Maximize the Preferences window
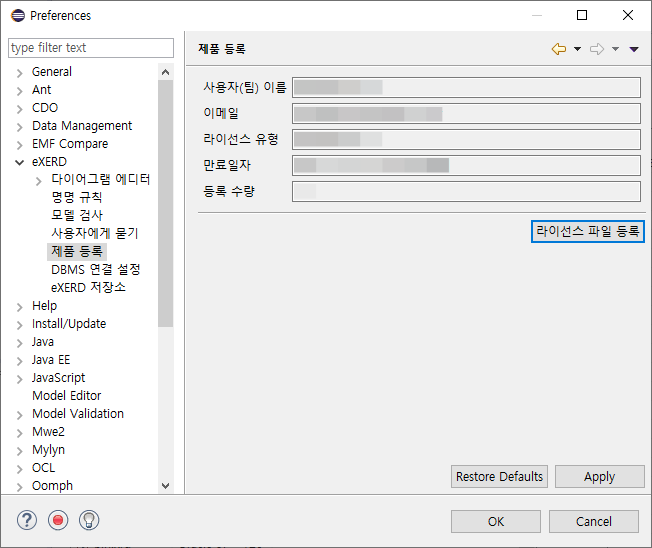The height and width of the screenshot is (548, 652). click(582, 15)
